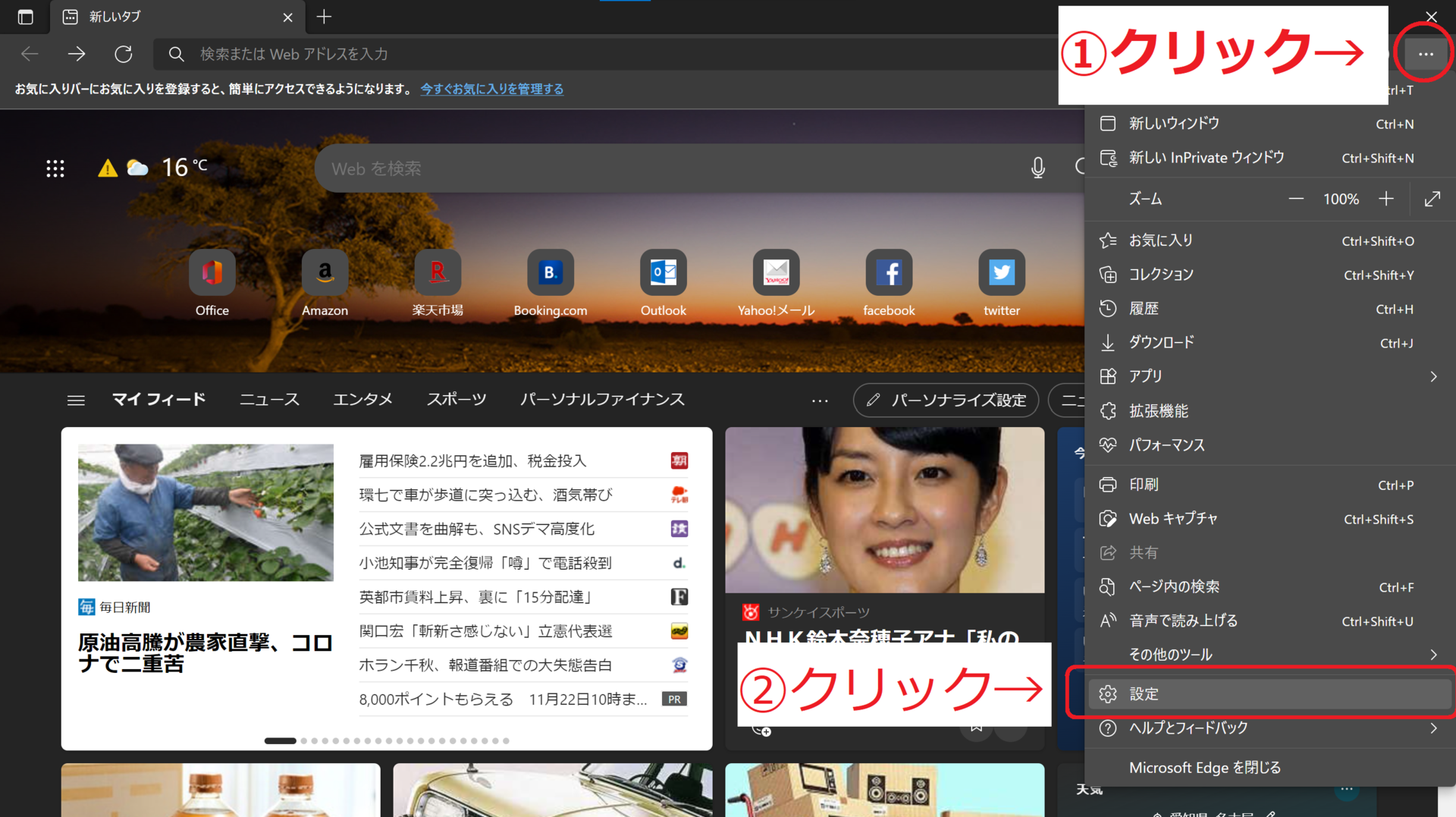Click the 今すぐお気に入りを管理する link

pyautogui.click(x=491, y=89)
